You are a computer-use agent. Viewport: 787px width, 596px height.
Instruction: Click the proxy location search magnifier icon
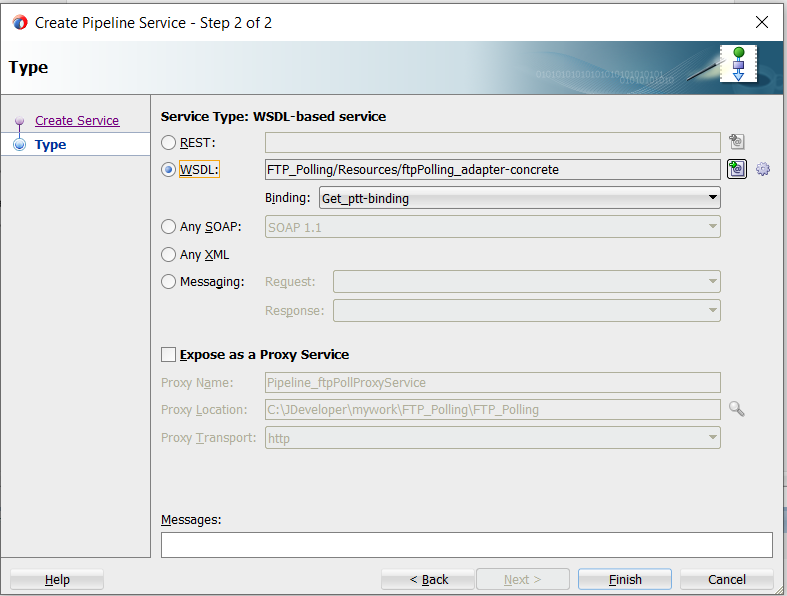(737, 409)
